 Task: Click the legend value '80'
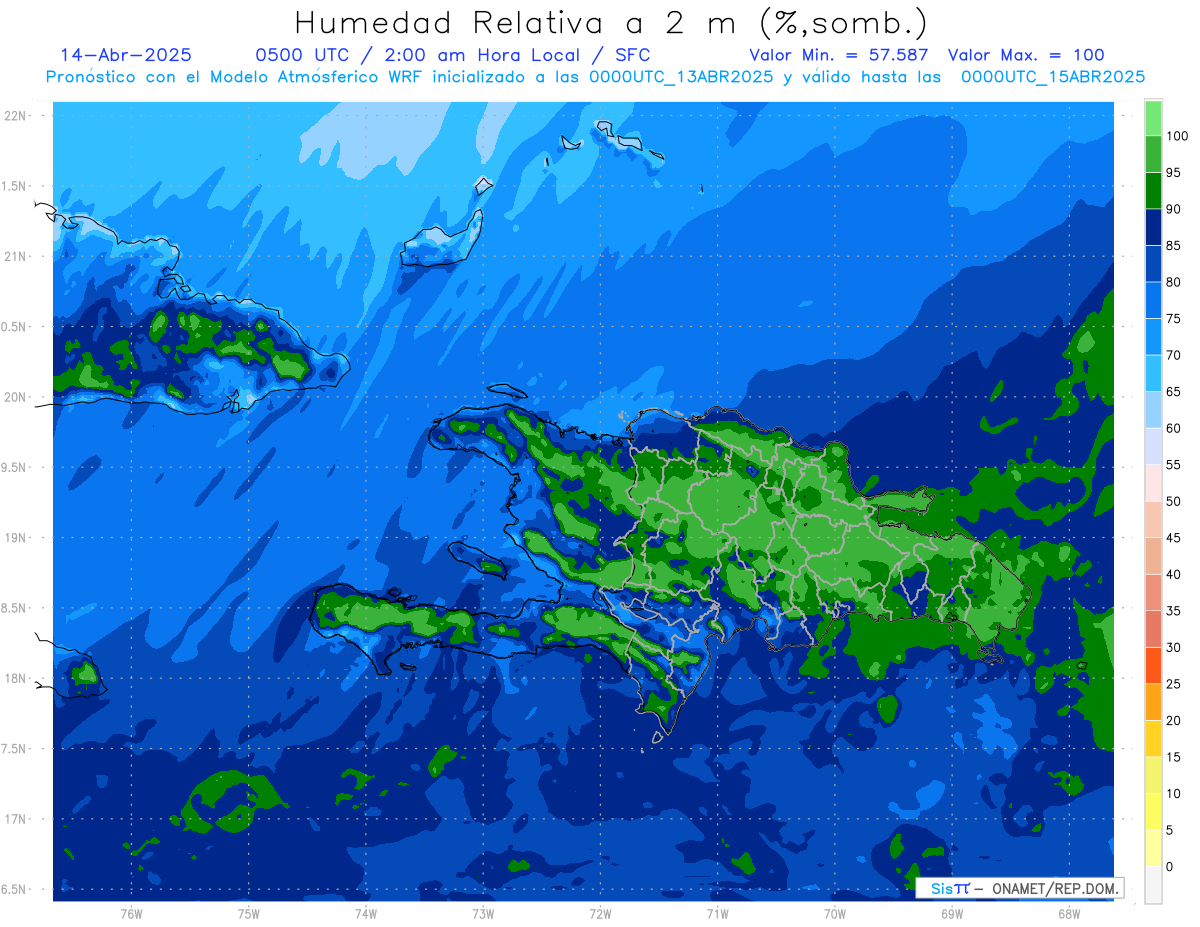[x=1173, y=282]
